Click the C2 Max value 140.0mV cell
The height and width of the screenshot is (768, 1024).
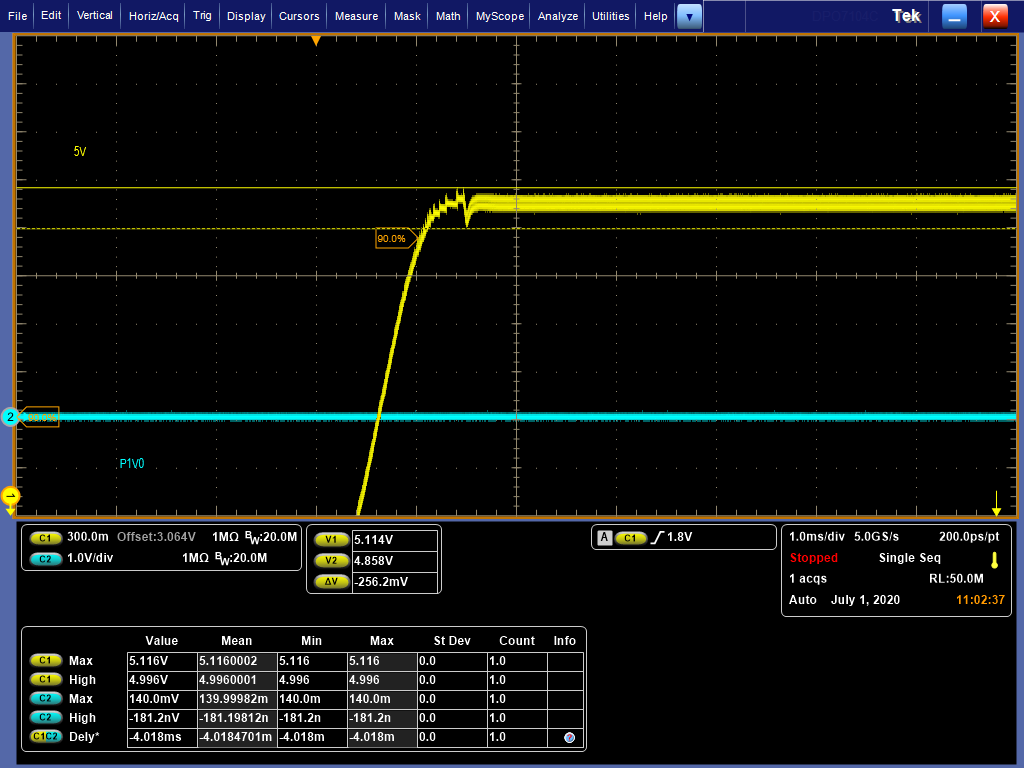point(162,699)
